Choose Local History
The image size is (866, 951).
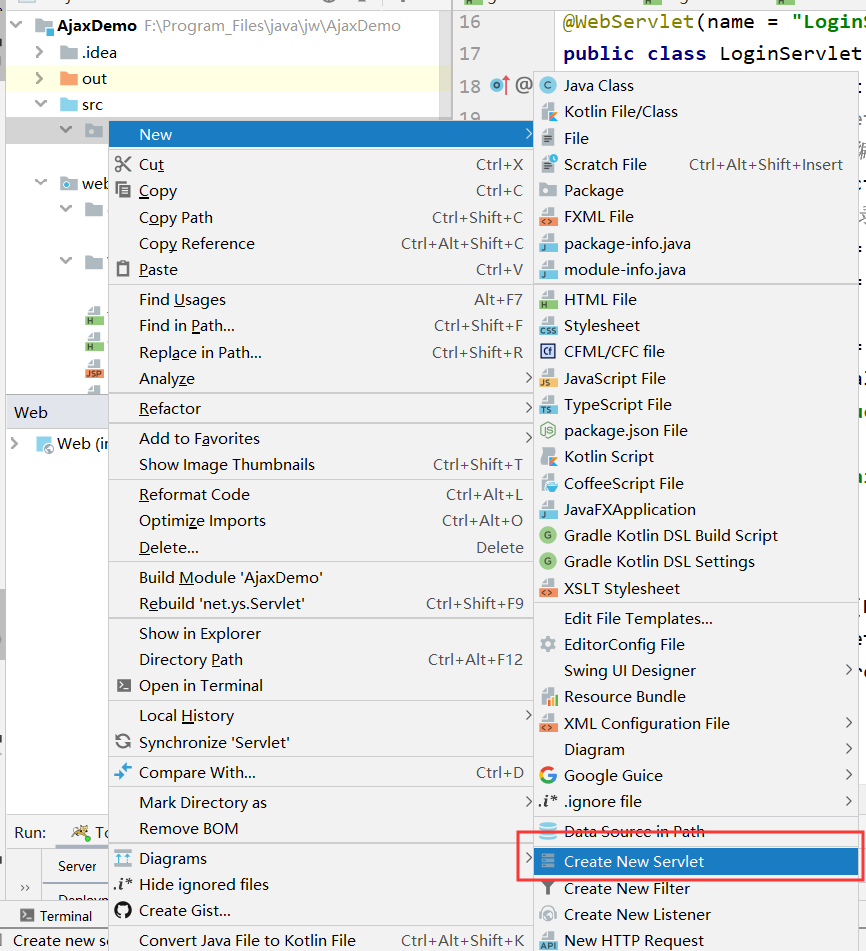(321, 716)
